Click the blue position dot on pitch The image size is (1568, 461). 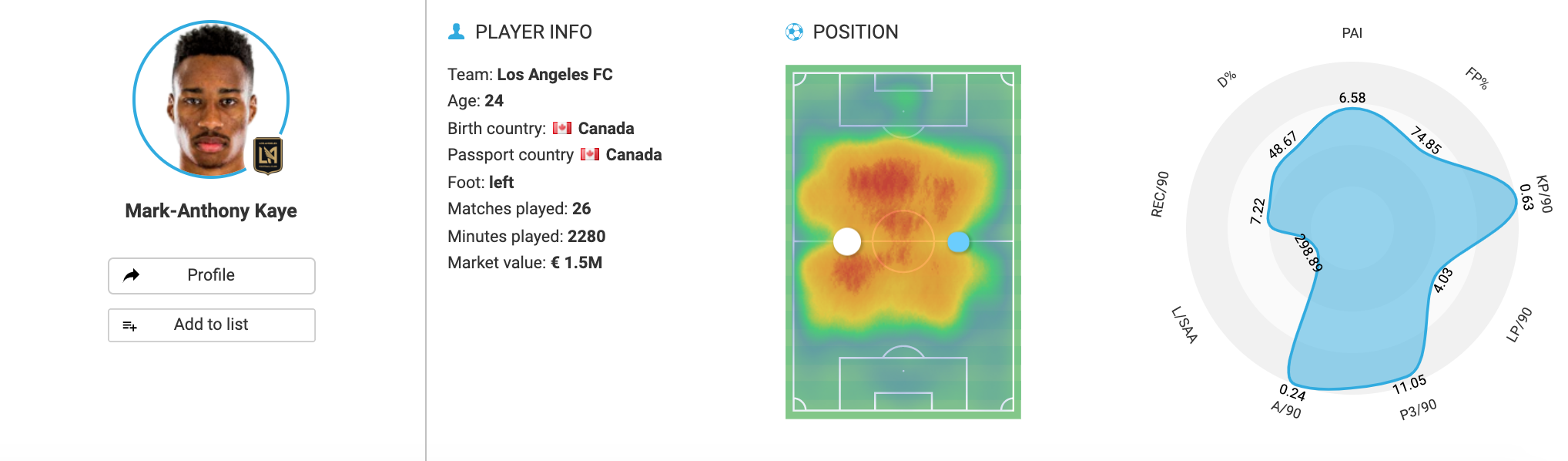pyautogui.click(x=958, y=242)
